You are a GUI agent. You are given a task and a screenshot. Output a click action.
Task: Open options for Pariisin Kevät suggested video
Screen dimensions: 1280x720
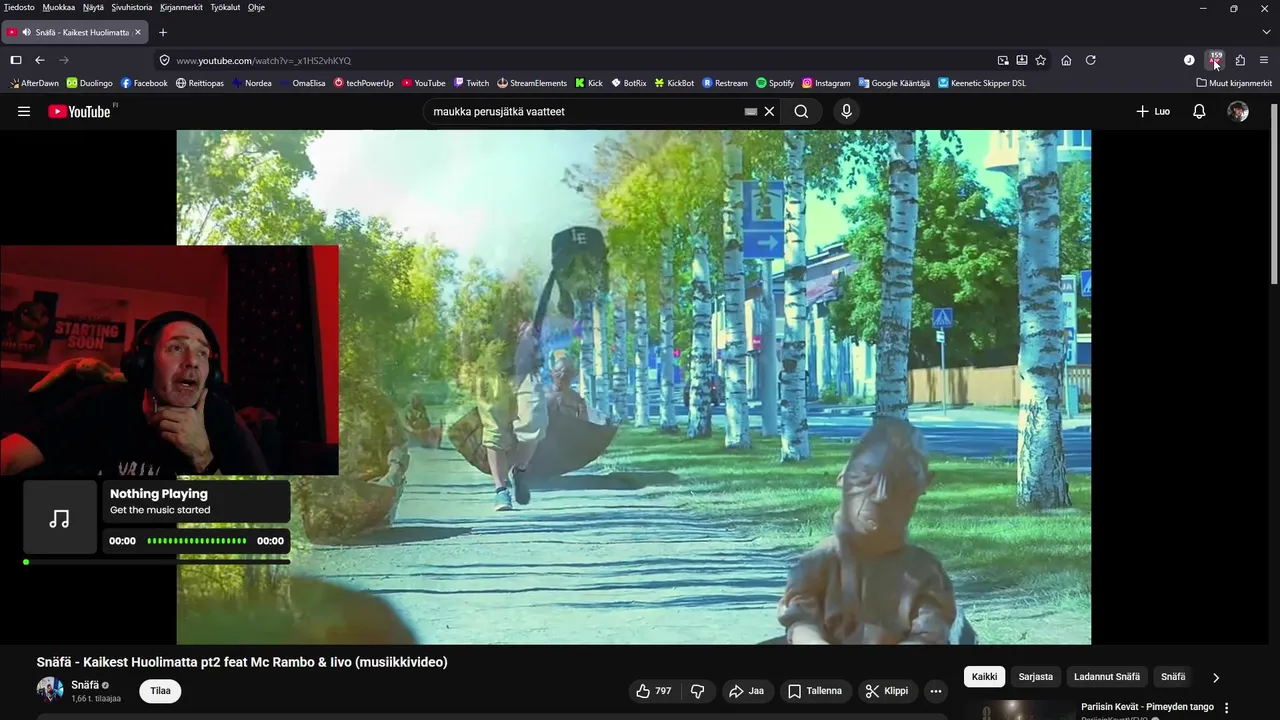(x=1227, y=707)
